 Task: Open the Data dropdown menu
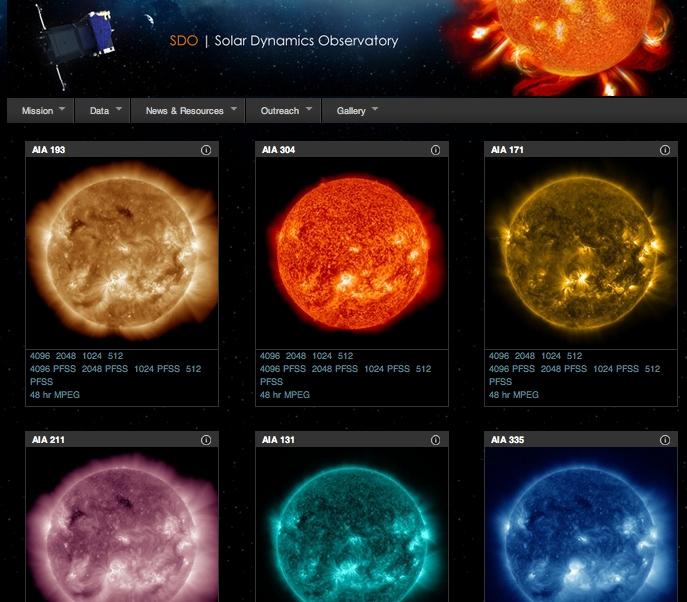tap(105, 111)
